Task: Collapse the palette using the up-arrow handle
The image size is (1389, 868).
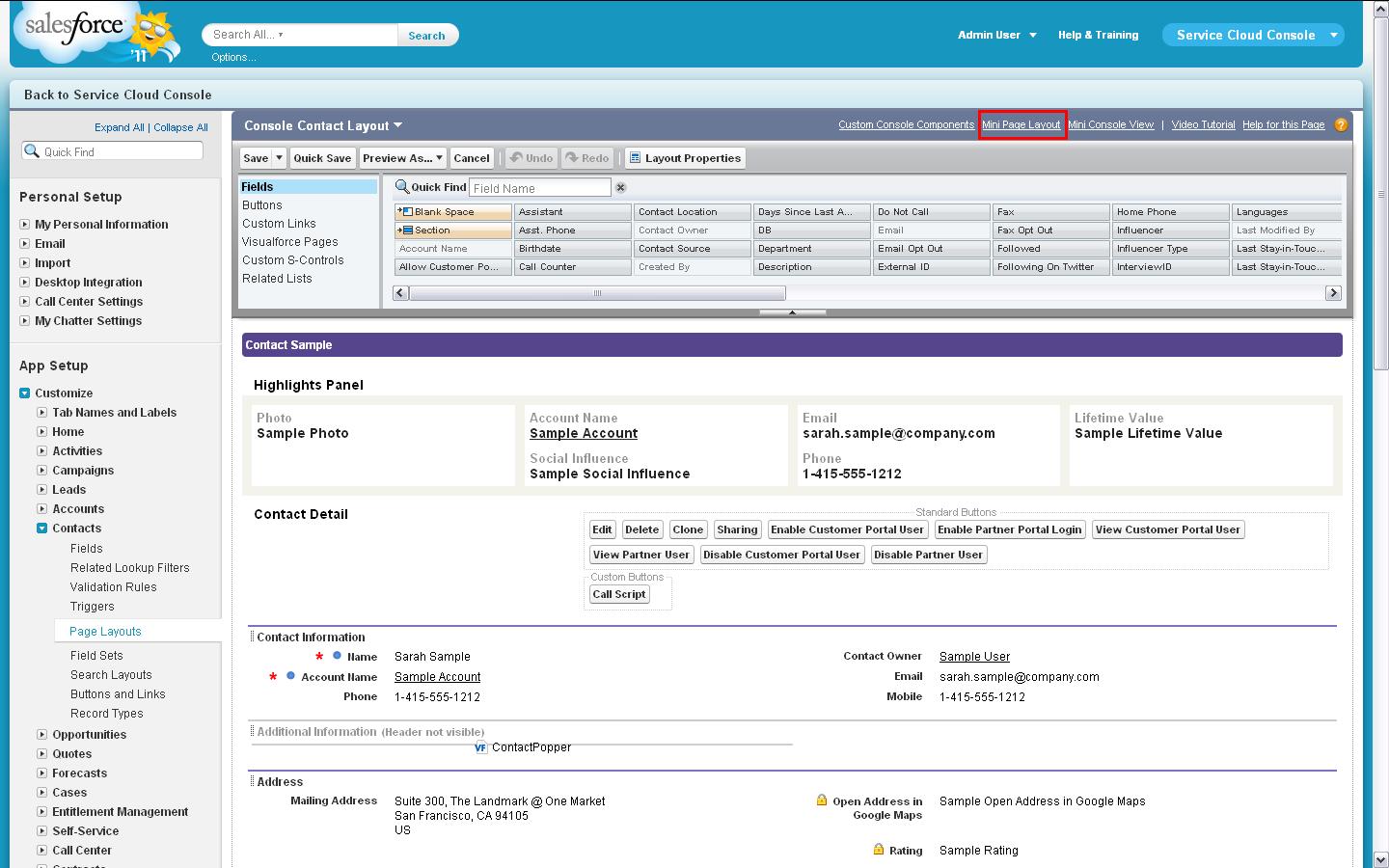Action: pyautogui.click(x=792, y=312)
